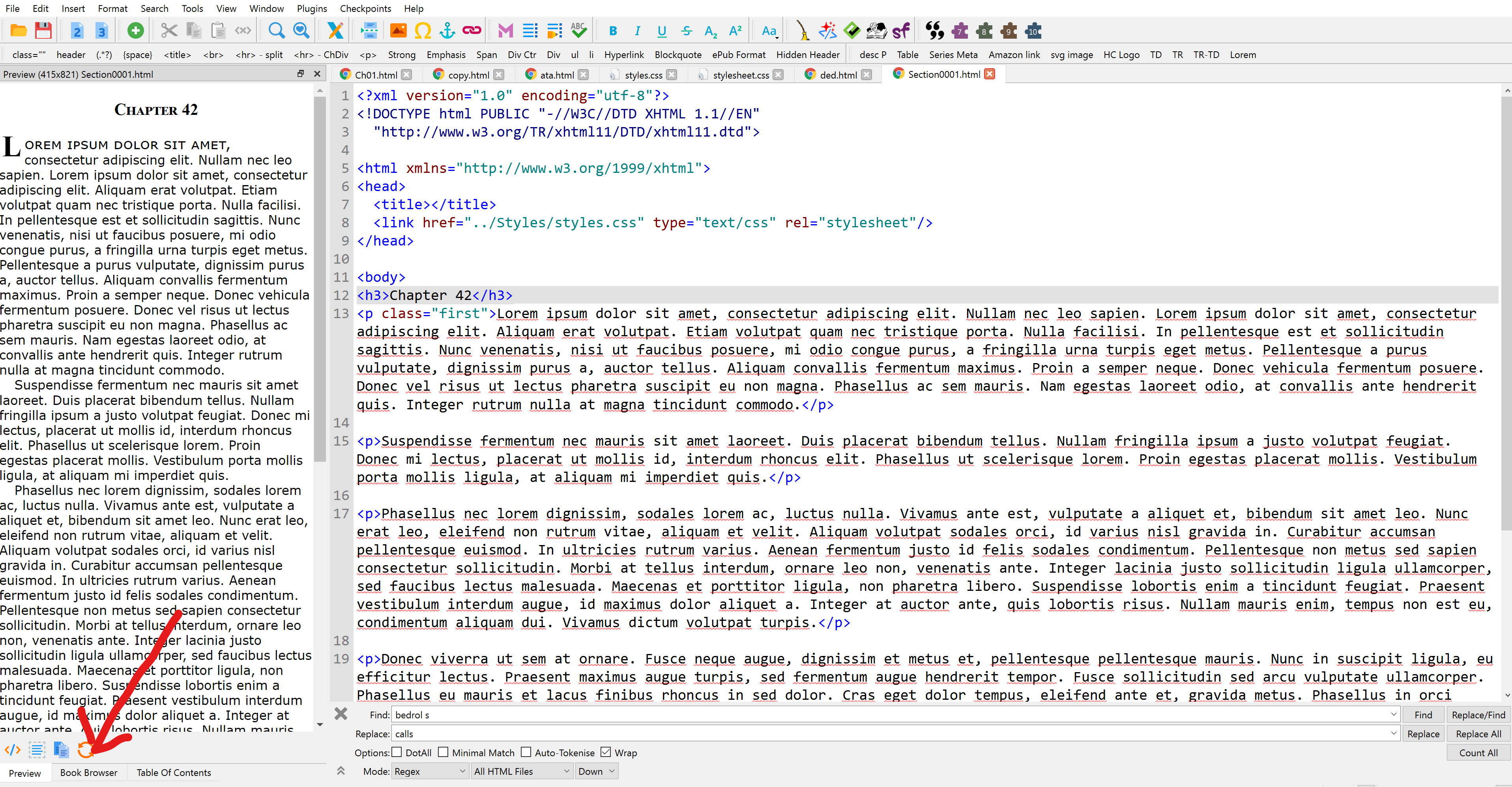Uncheck the Wrap option
The image size is (1512, 787).
tap(606, 752)
